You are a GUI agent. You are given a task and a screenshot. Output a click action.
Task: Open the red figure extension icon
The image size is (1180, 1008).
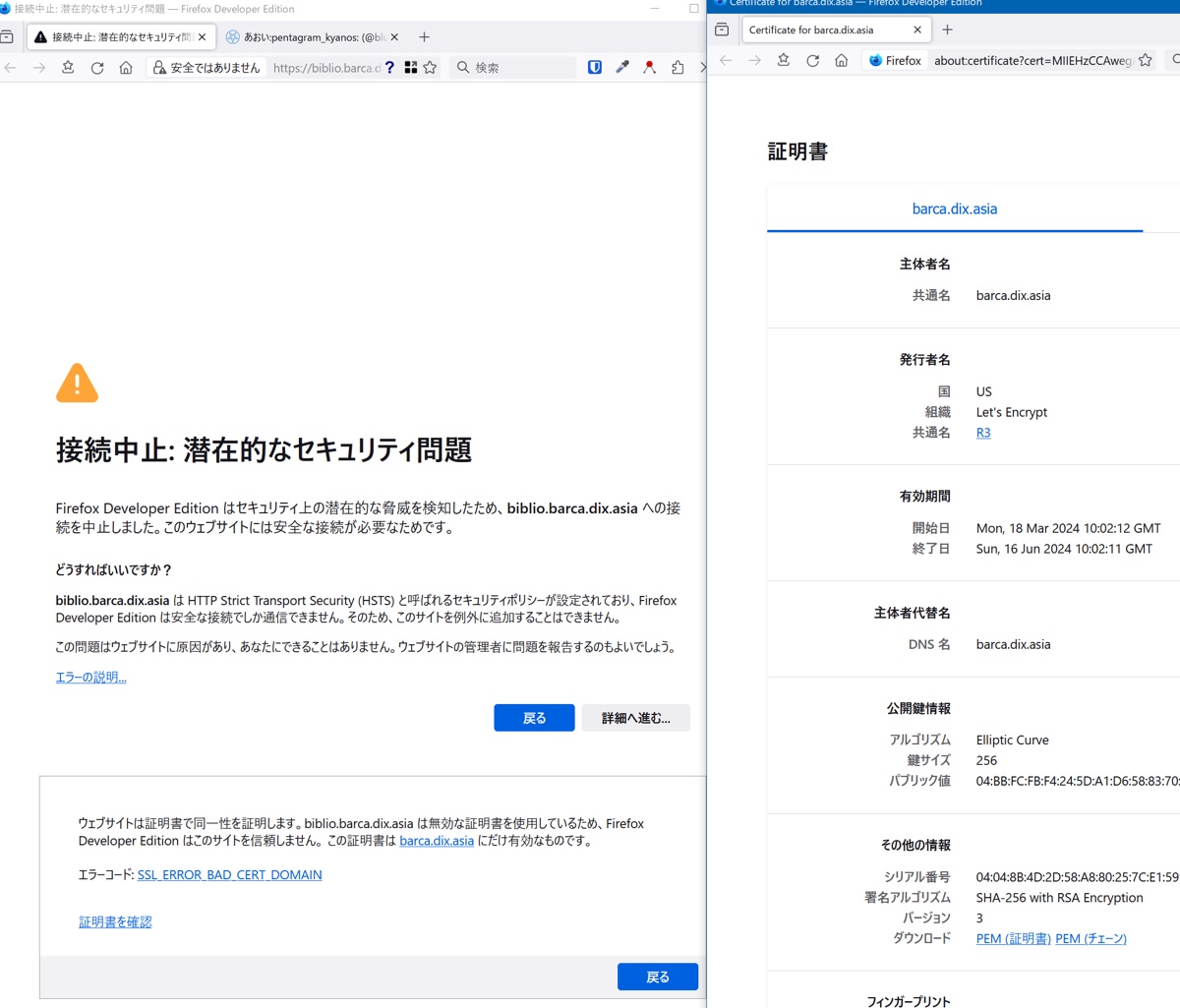click(650, 68)
